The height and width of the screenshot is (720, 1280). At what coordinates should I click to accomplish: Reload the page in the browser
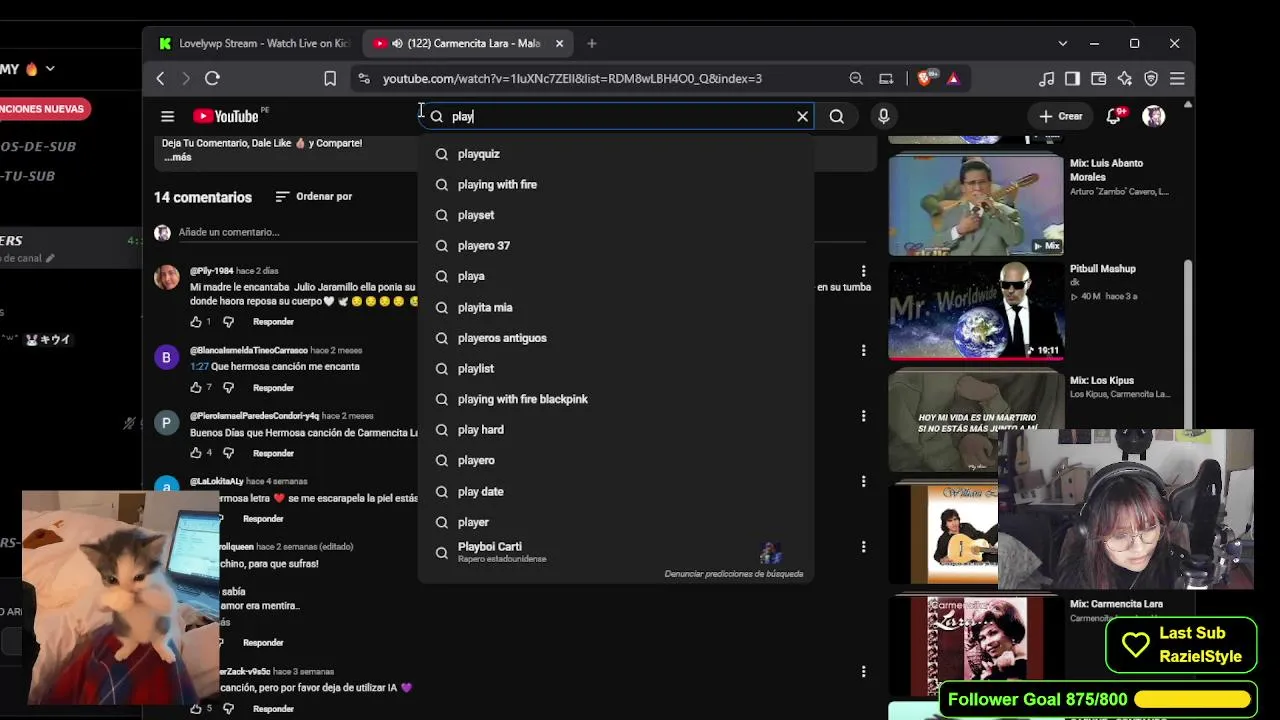pos(212,78)
